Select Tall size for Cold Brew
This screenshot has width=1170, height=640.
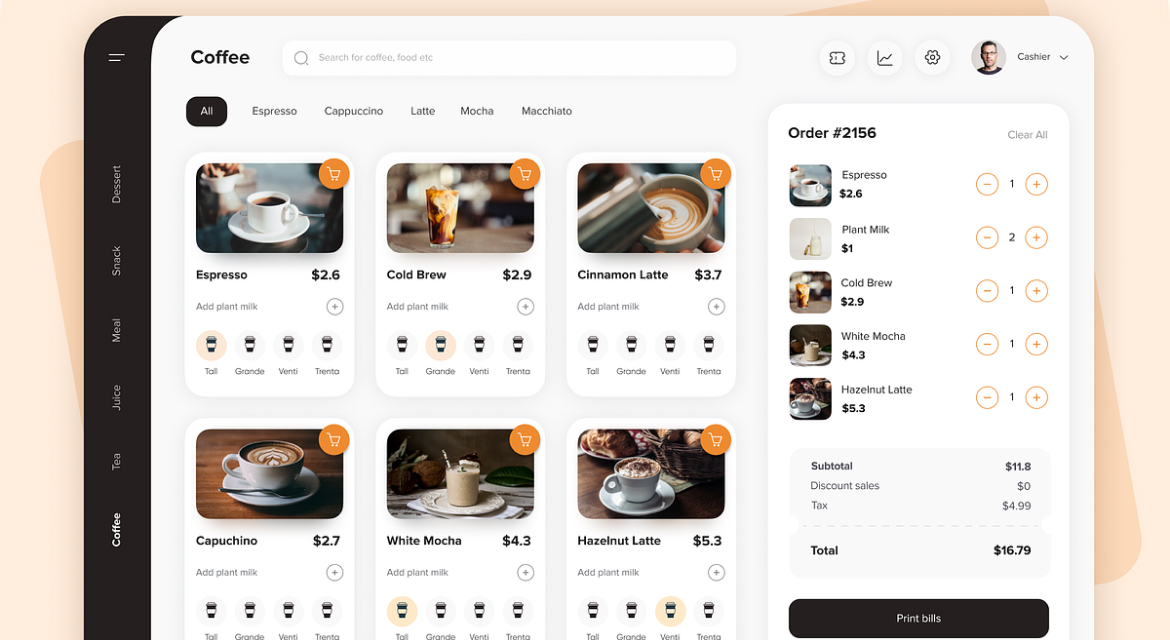tap(402, 345)
